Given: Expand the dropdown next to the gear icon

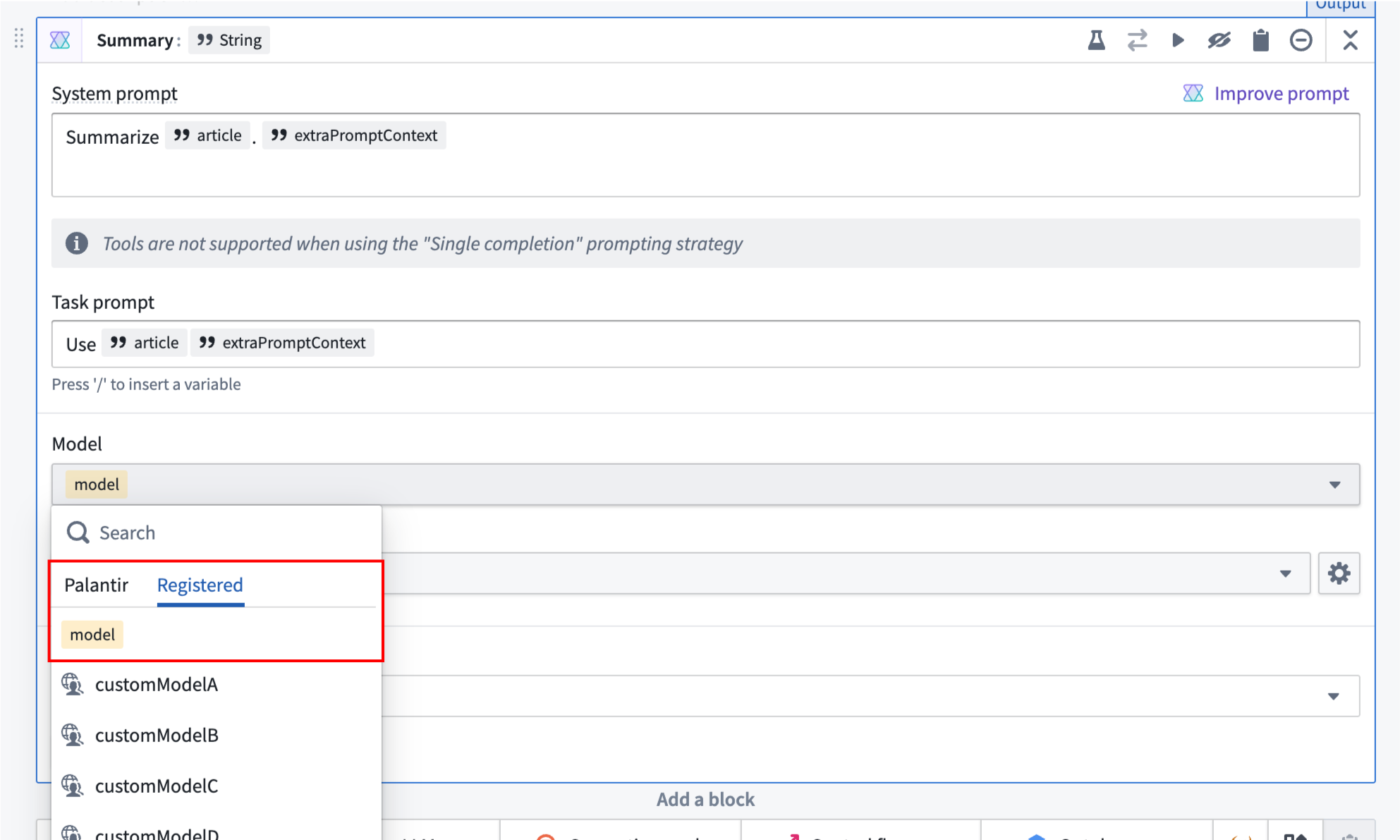Looking at the screenshot, I should [1287, 573].
